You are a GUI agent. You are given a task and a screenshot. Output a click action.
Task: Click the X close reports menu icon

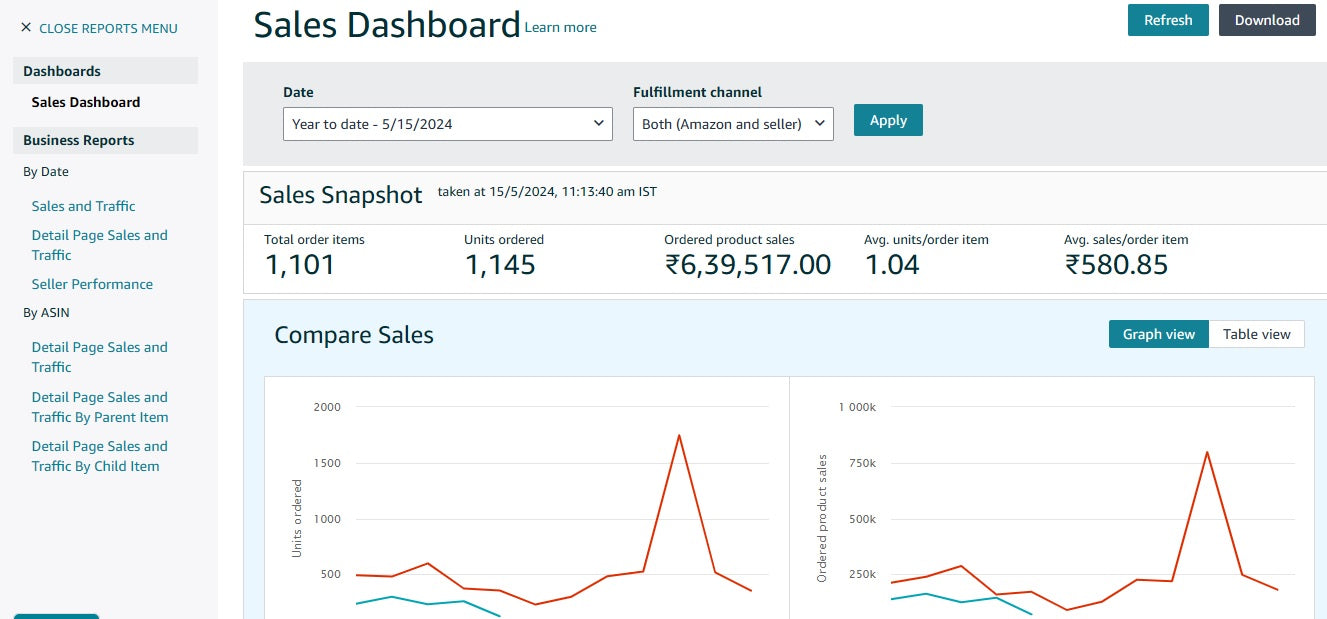coord(26,28)
